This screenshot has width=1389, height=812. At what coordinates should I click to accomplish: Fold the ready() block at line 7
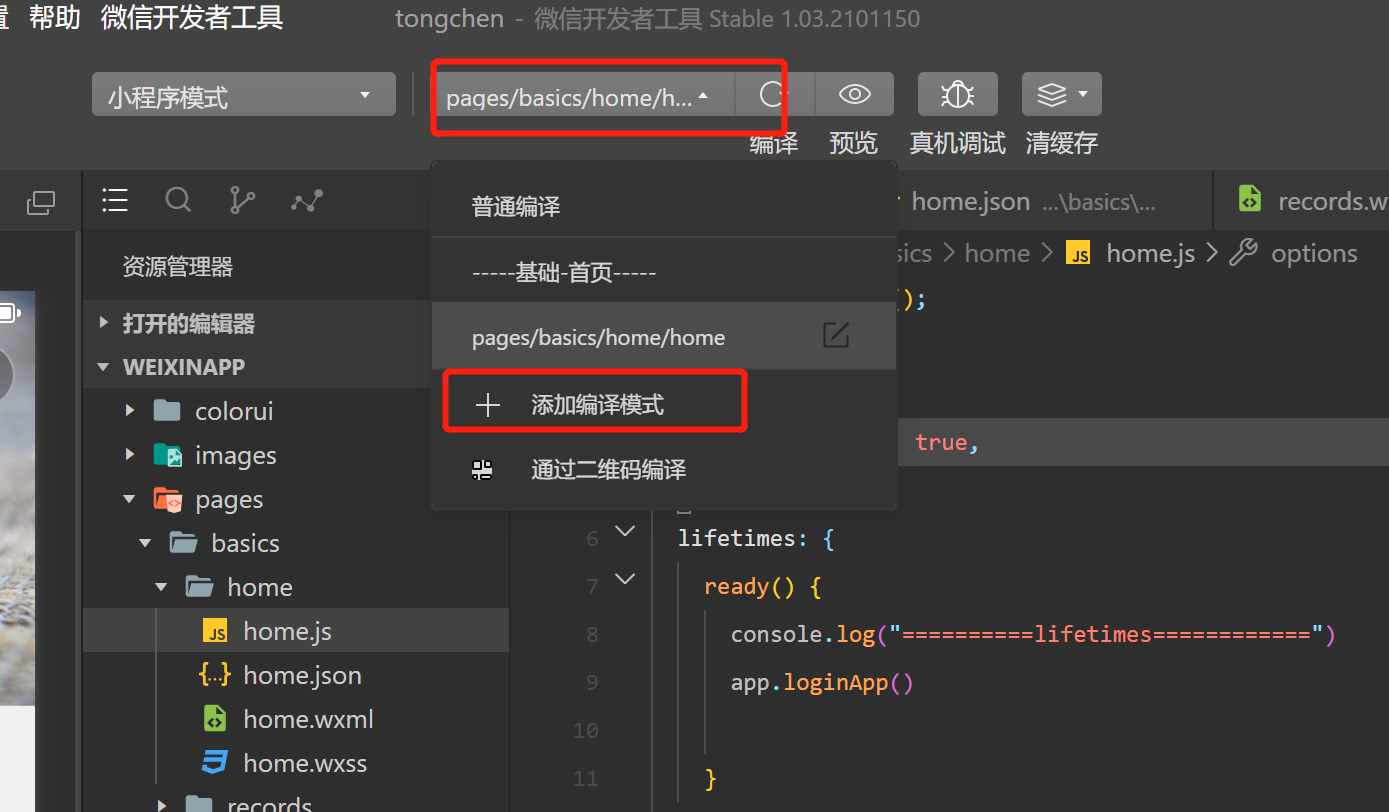625,579
